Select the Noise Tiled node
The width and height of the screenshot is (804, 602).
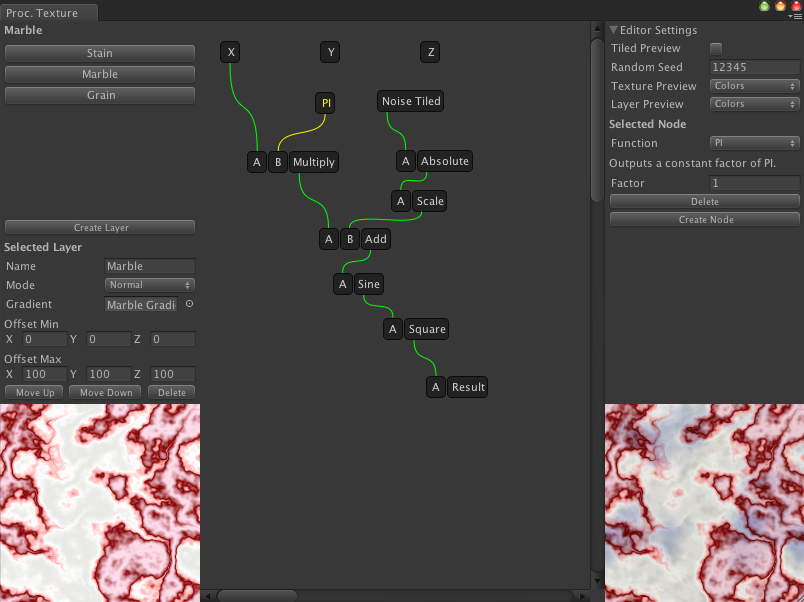411,101
